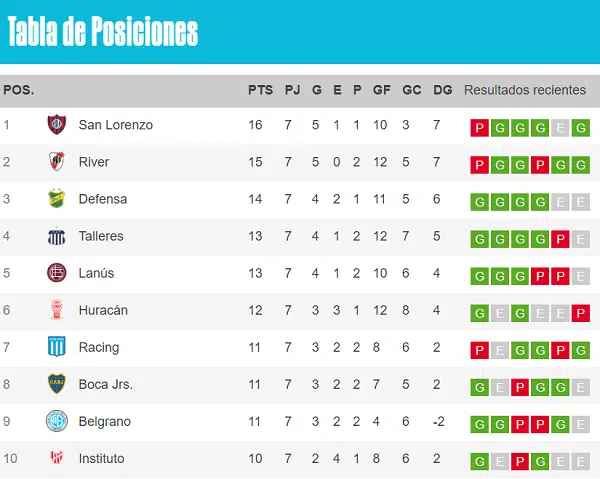Screen dimensions: 600x479
Task: Click the Resultados recientes column header
Action: 525,90
